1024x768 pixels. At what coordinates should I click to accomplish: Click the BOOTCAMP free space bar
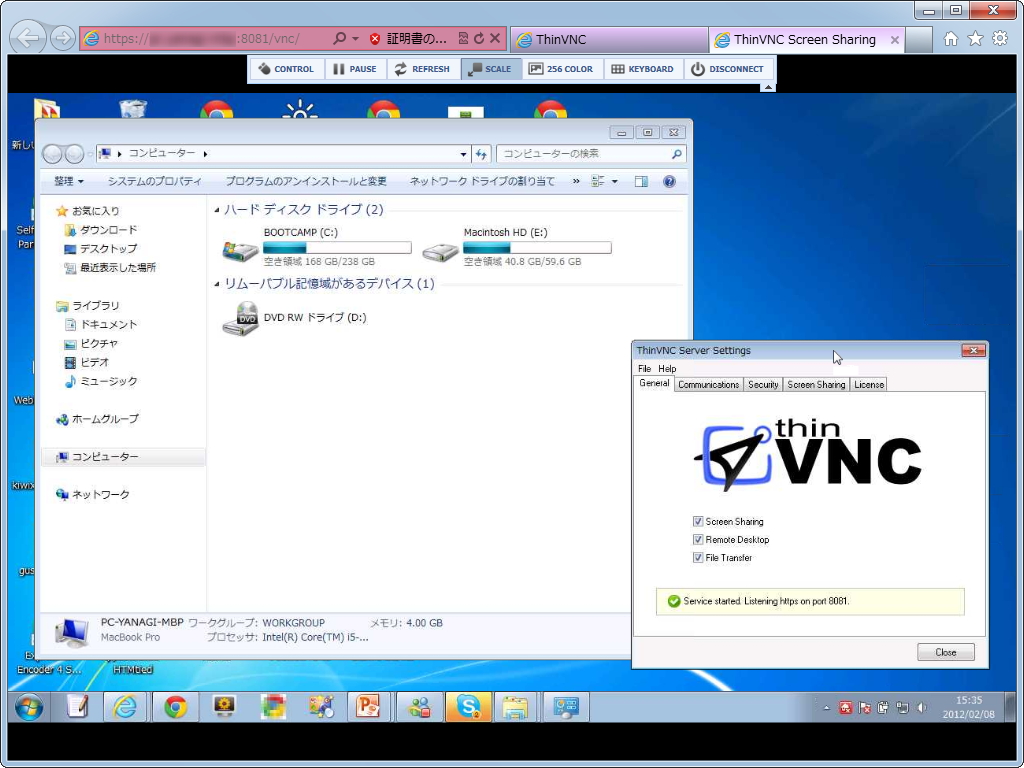pyautogui.click(x=335, y=248)
